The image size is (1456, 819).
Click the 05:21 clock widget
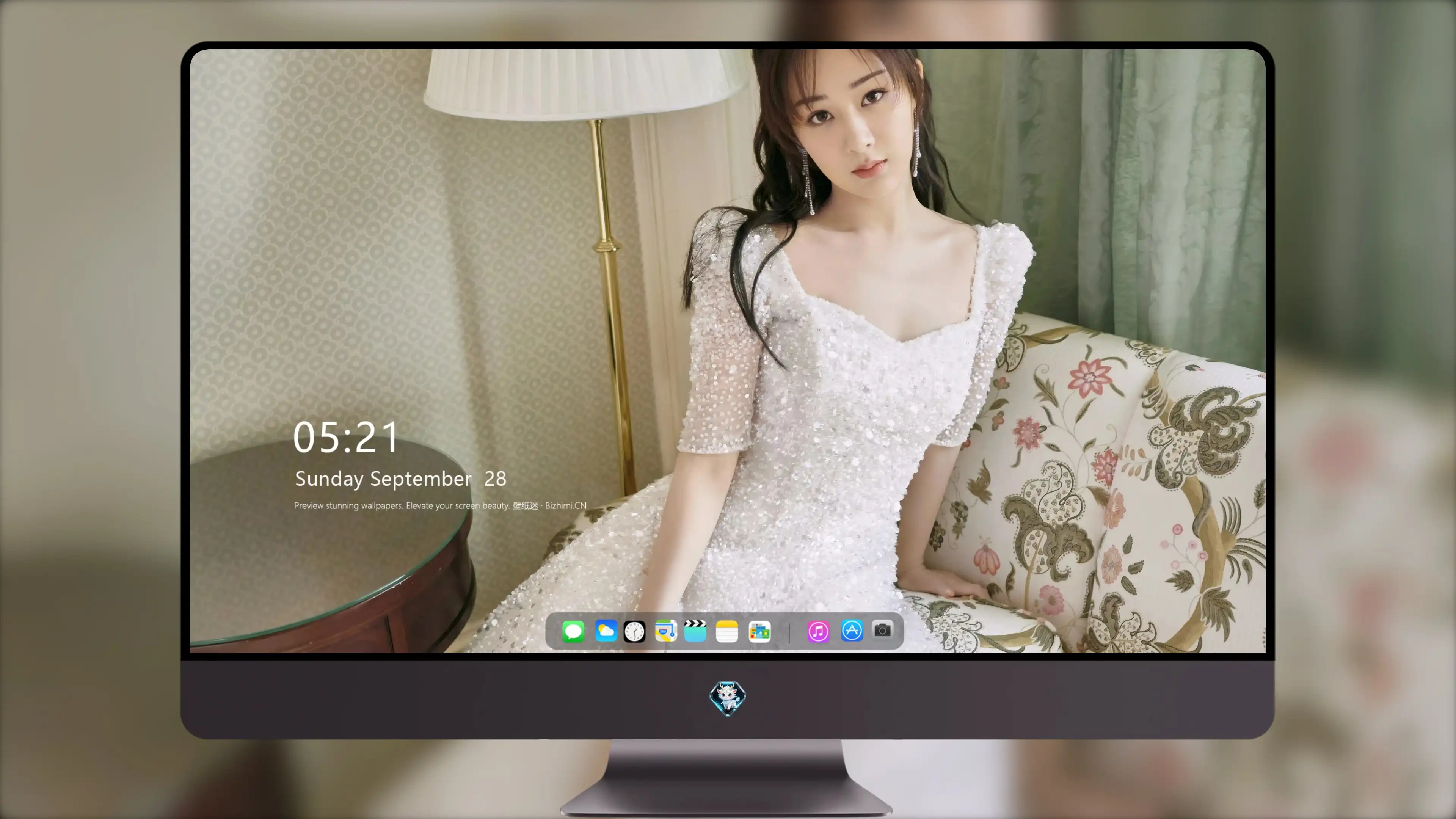(x=346, y=437)
